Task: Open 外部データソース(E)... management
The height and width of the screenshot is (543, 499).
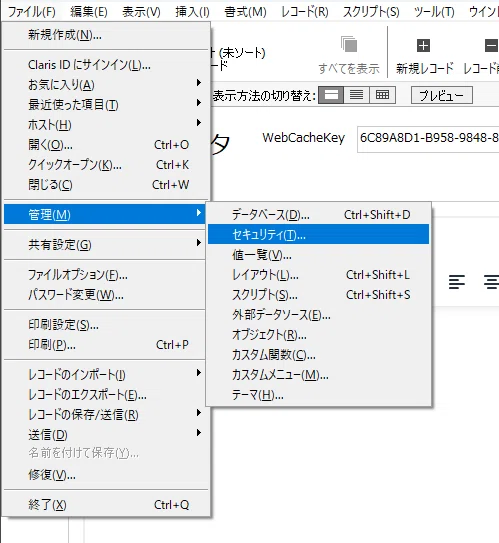Action: [318, 315]
